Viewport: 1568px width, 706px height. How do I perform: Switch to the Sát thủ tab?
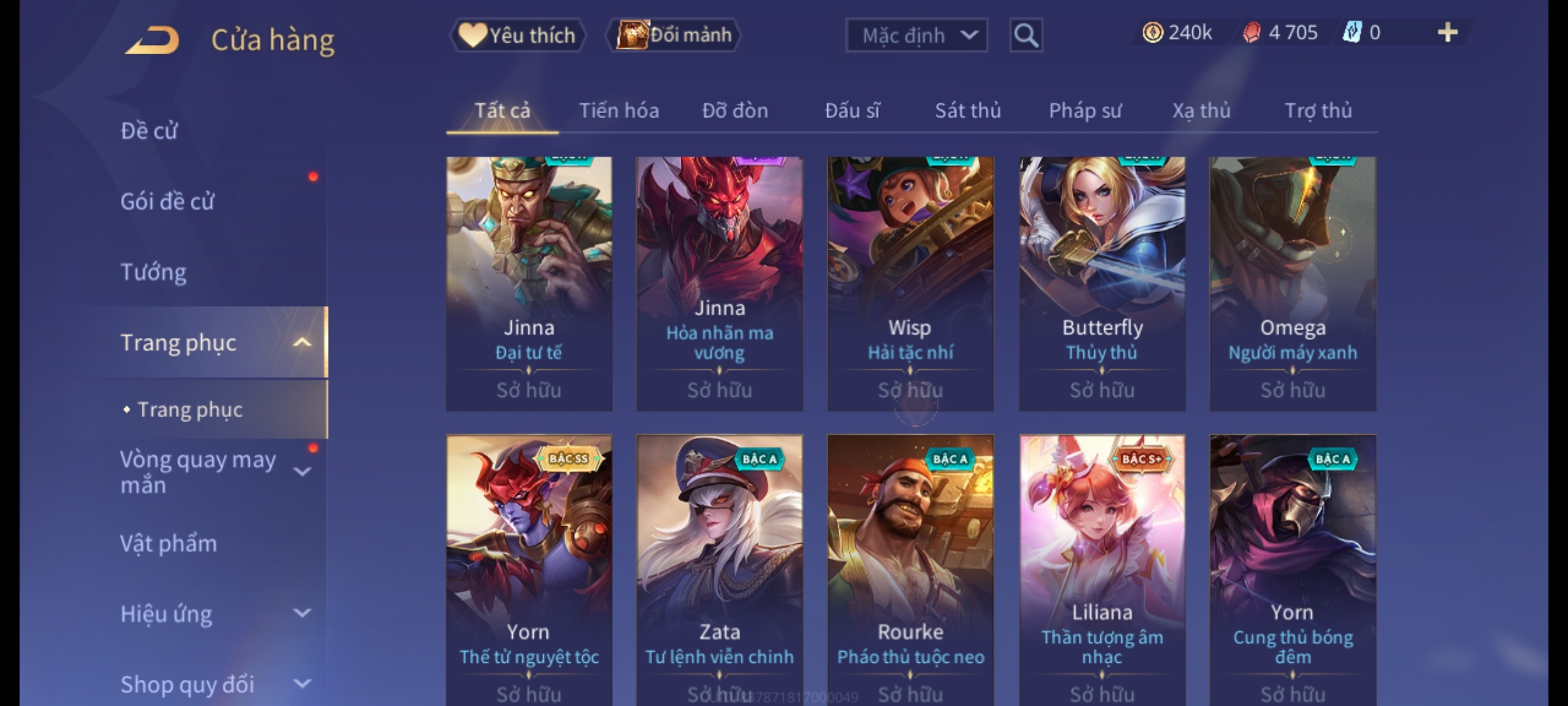pyautogui.click(x=968, y=111)
